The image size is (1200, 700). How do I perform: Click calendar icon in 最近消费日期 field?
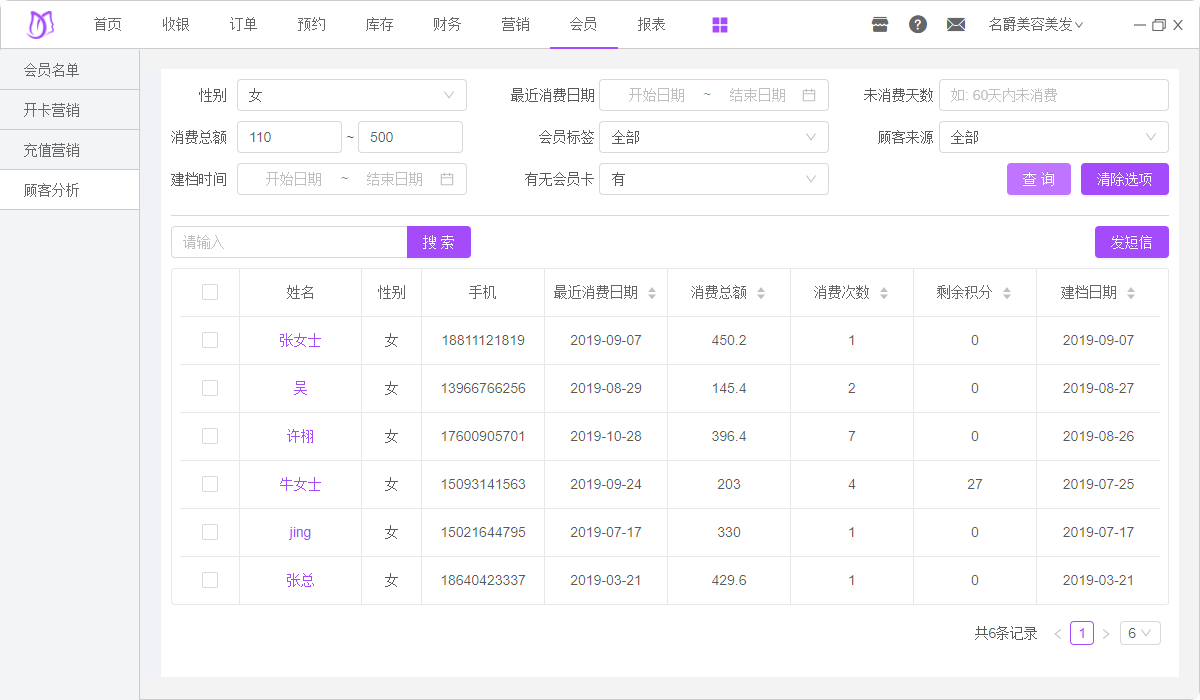pos(809,95)
